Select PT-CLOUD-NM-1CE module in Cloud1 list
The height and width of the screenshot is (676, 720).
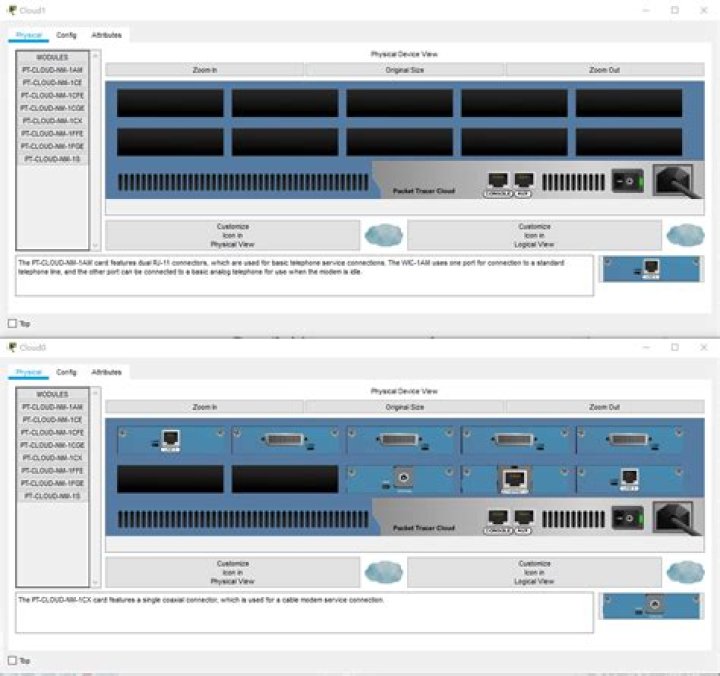pyautogui.click(x=52, y=83)
